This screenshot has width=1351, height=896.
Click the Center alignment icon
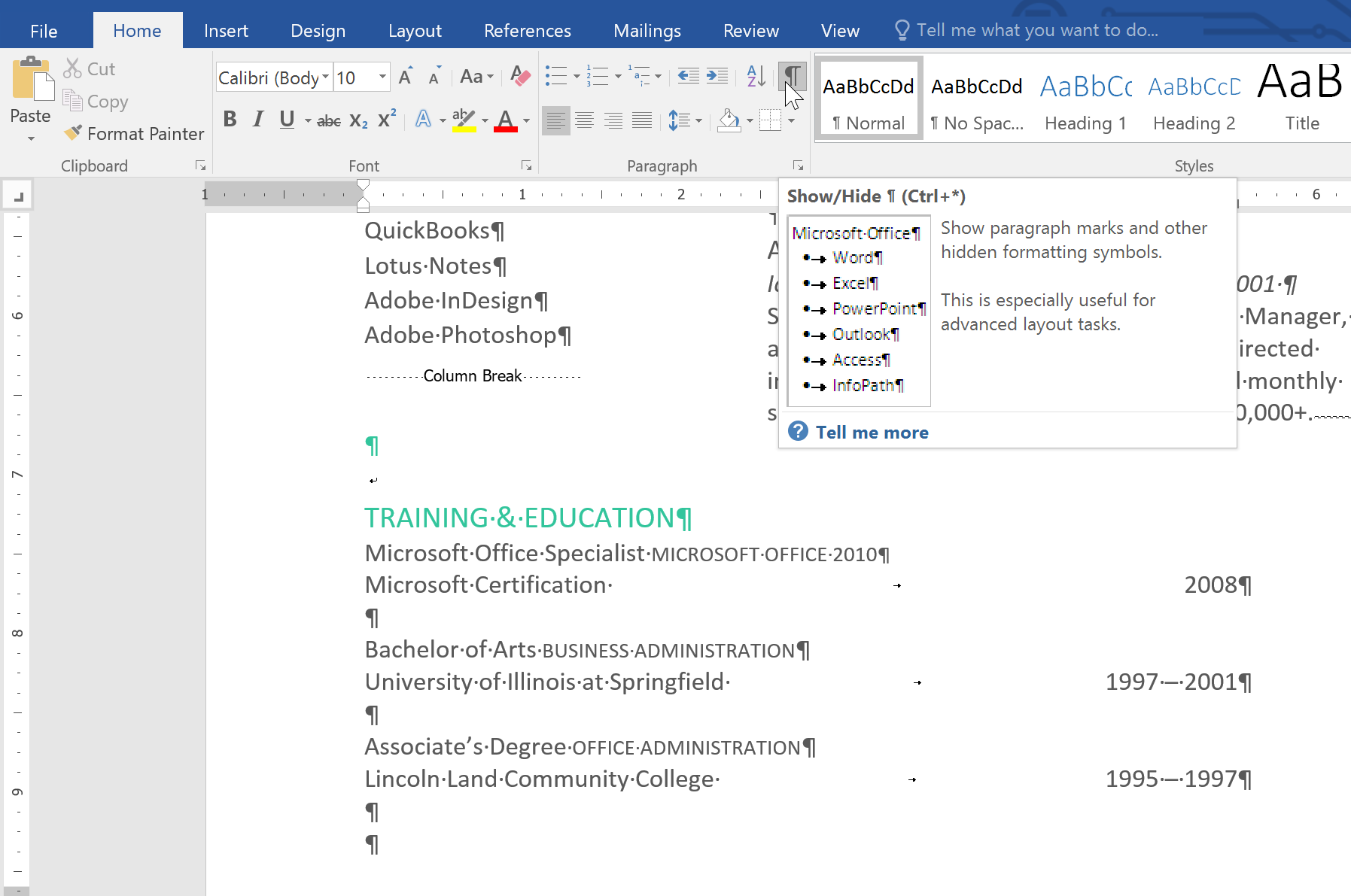(x=585, y=120)
